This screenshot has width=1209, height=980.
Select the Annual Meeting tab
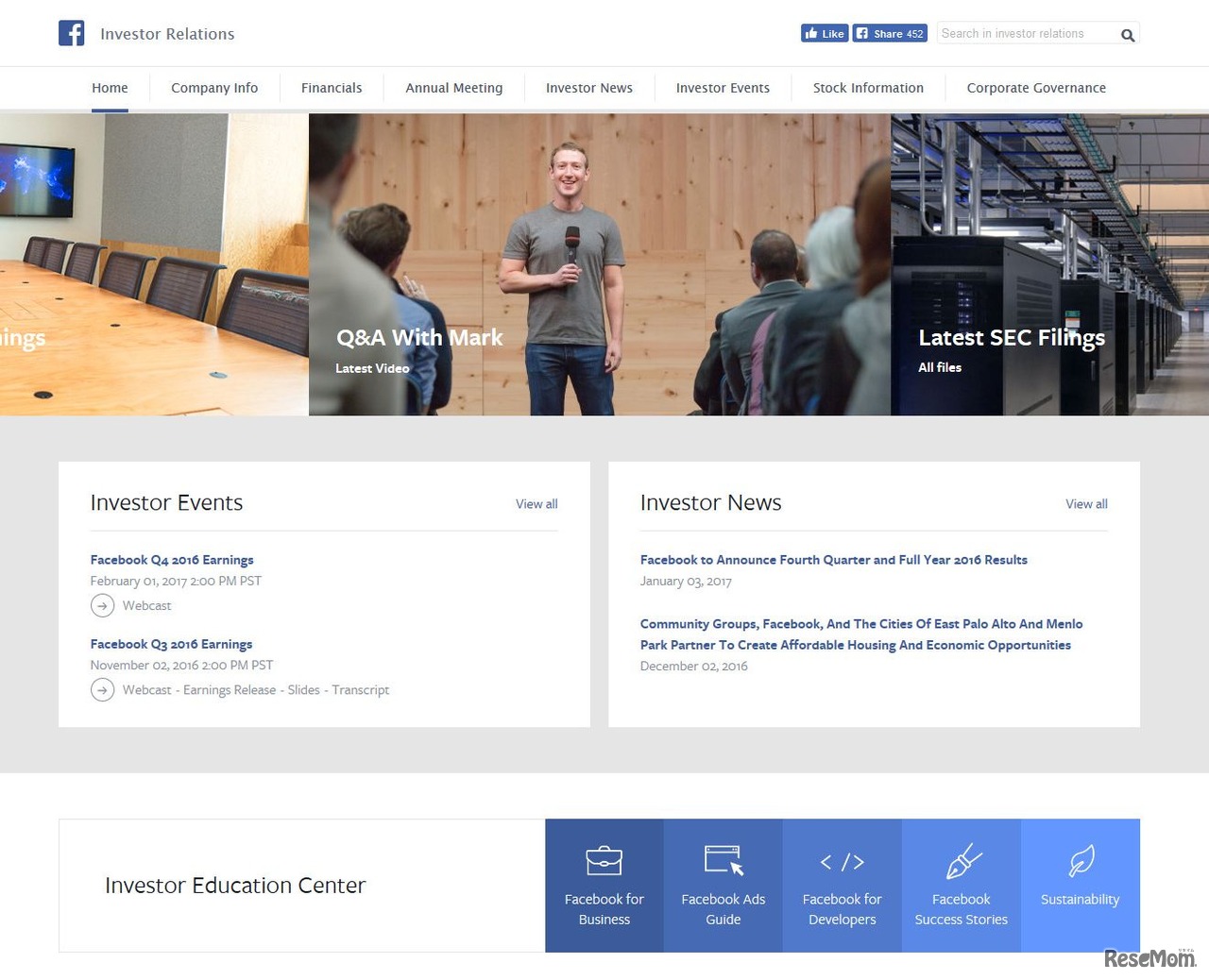pyautogui.click(x=453, y=88)
